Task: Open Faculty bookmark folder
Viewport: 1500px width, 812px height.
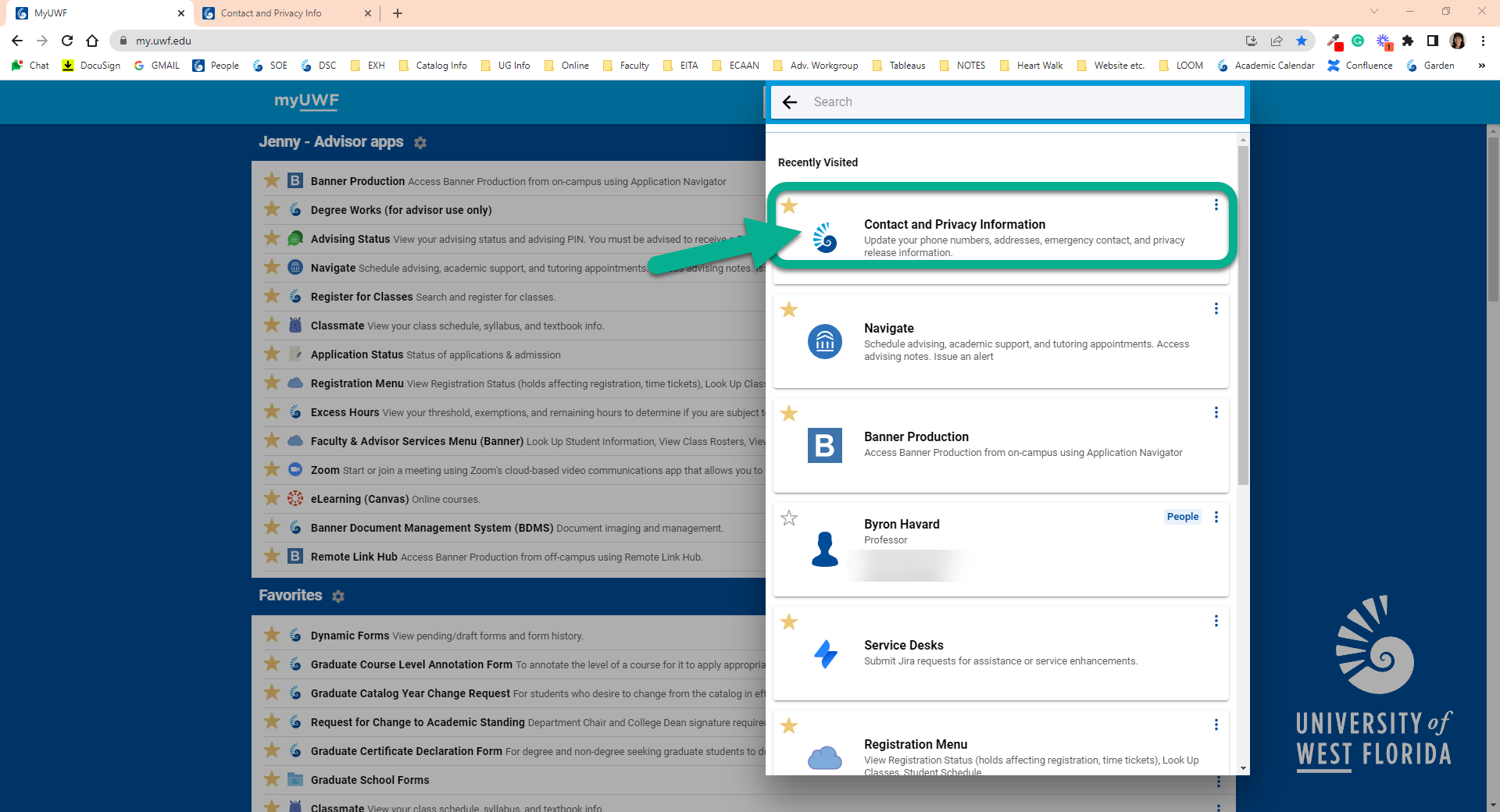Action: [x=627, y=66]
